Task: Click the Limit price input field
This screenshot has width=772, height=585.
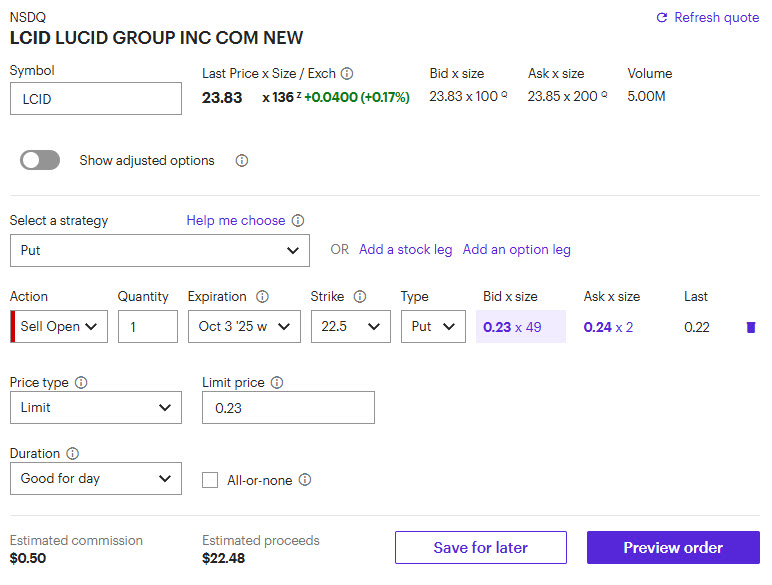Action: 288,408
